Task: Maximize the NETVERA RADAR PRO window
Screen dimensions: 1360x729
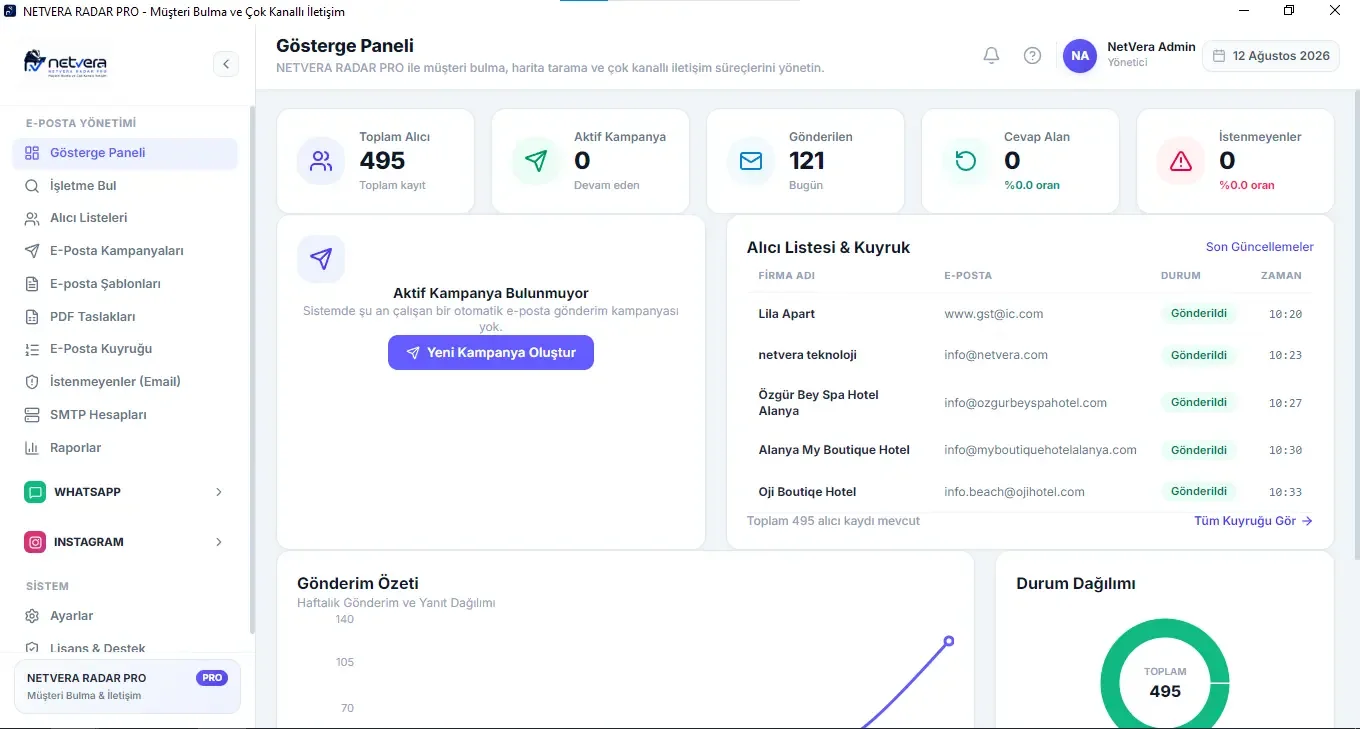Action: tap(1289, 11)
